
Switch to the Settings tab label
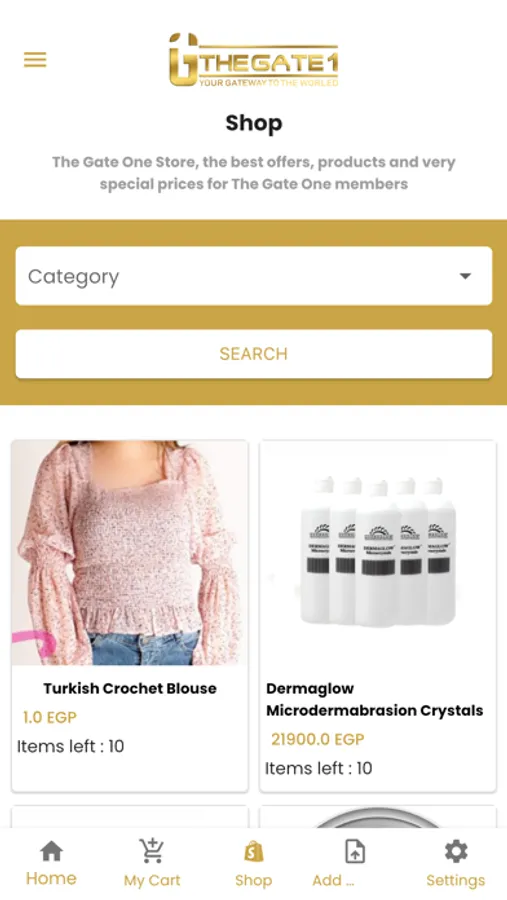pos(456,880)
